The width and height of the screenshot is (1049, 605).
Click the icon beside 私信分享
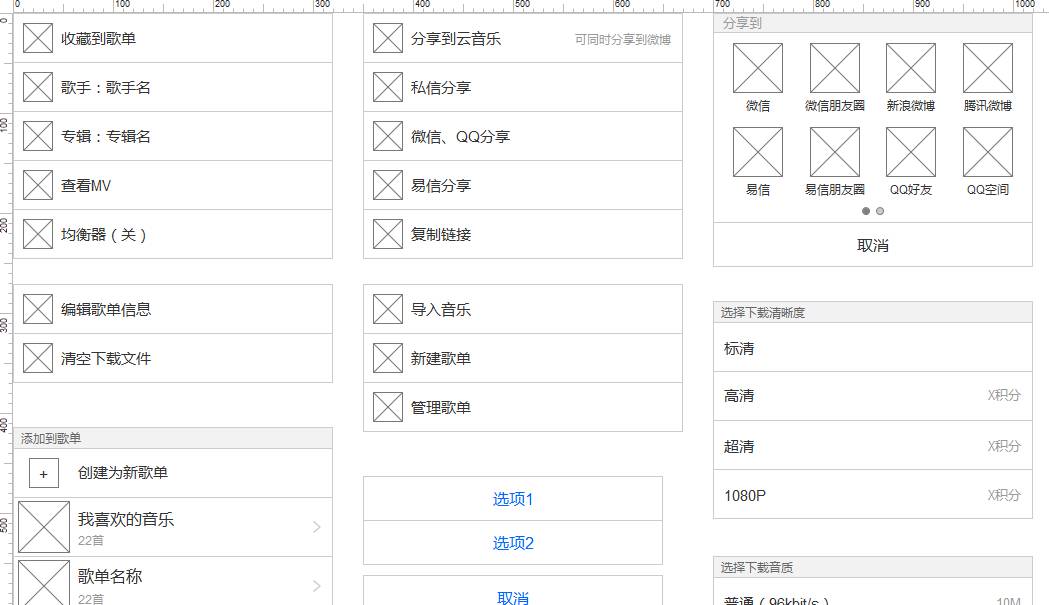tap(388, 87)
